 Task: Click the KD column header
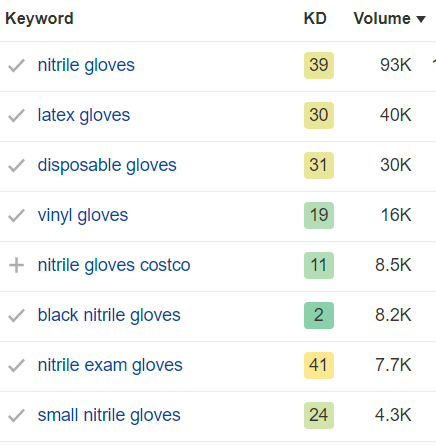point(315,18)
